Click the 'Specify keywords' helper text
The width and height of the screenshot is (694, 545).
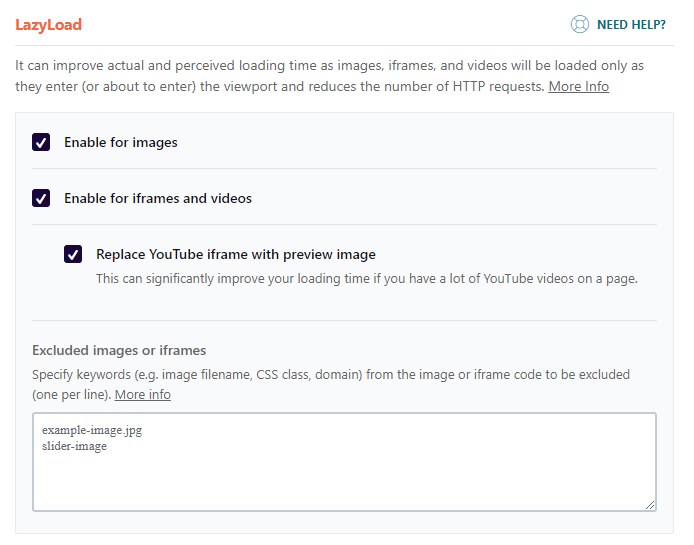pyautogui.click(x=331, y=384)
